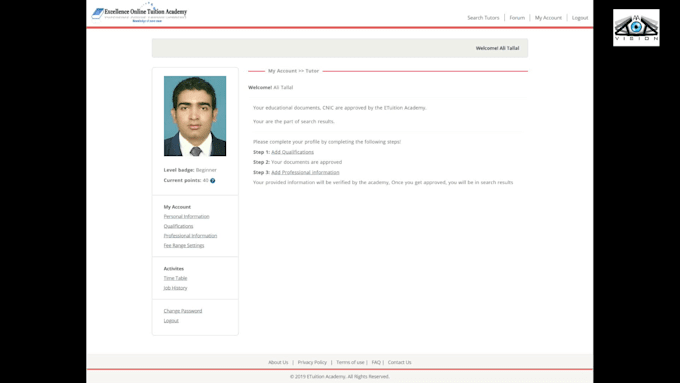Image resolution: width=680 pixels, height=383 pixels.
Task: Click the sidebar Logout link
Action: tap(171, 321)
